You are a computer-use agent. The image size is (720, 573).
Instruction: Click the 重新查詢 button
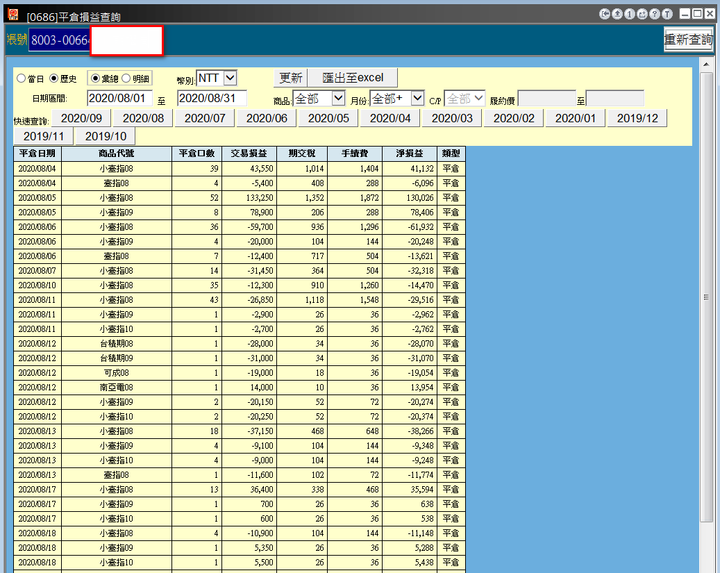click(688, 39)
